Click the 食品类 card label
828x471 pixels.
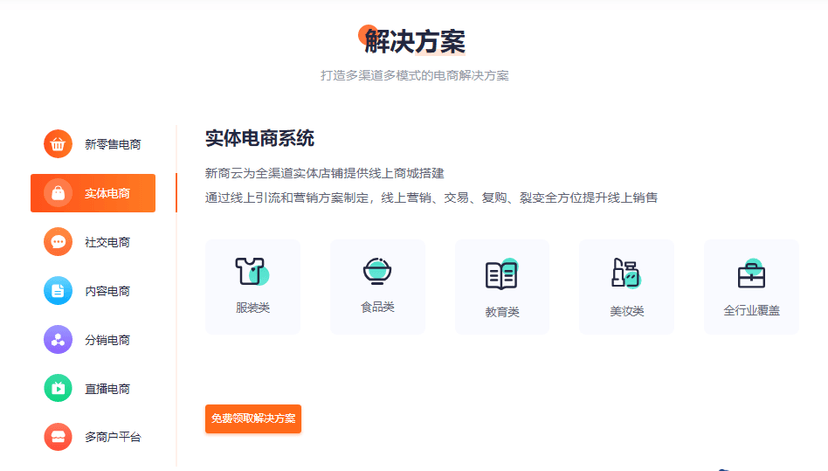[377, 307]
